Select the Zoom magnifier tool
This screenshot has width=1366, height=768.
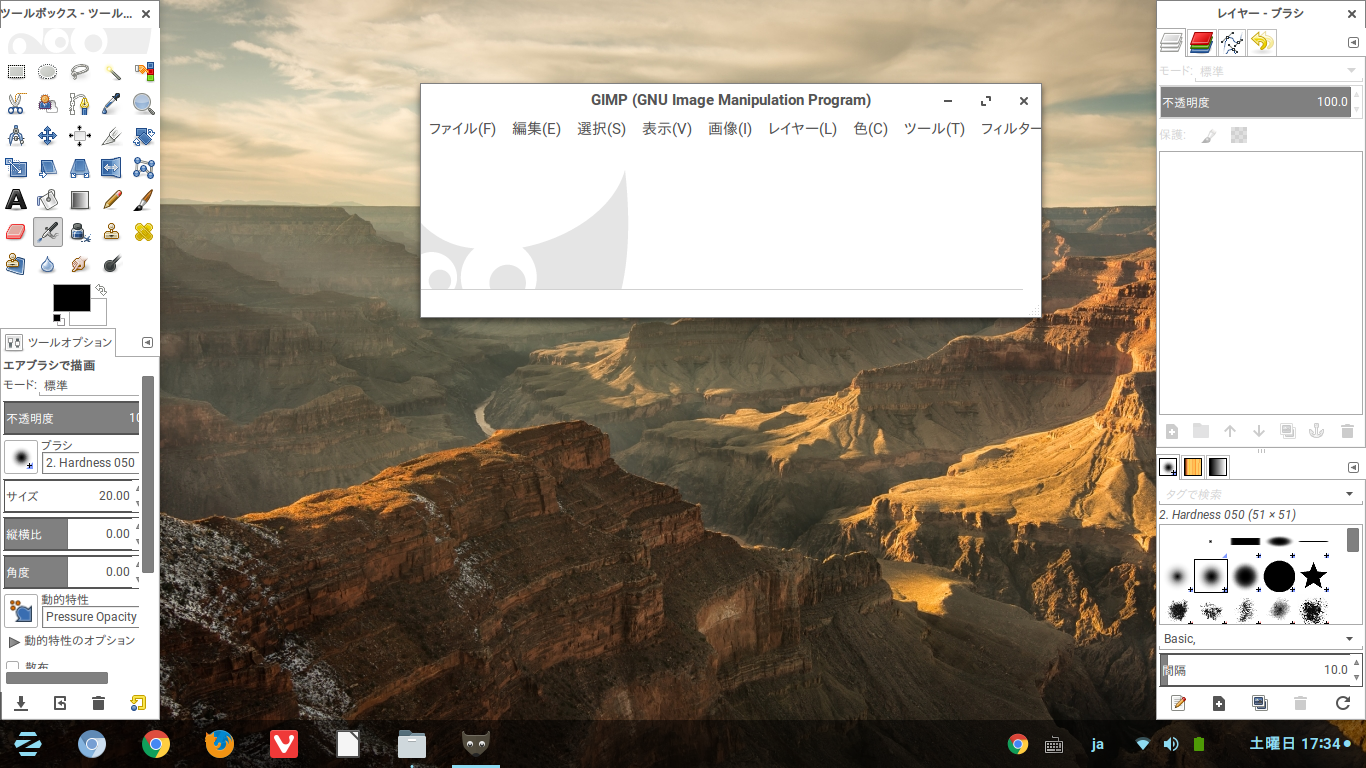(x=144, y=104)
